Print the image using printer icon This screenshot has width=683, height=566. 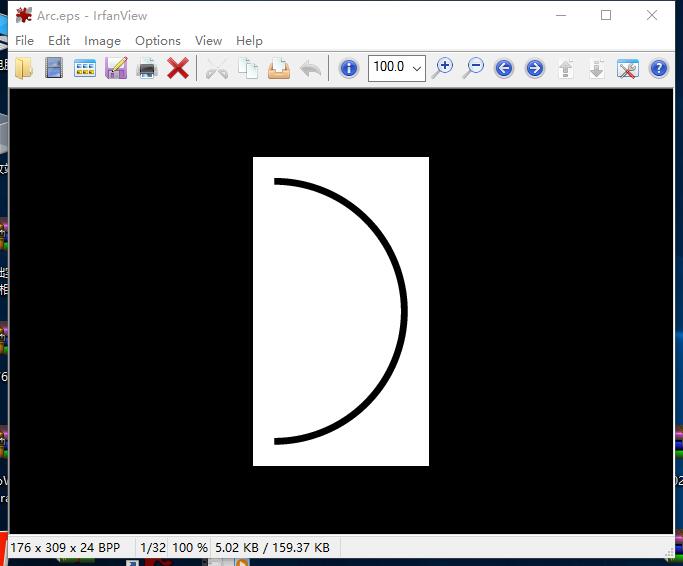coord(147,68)
